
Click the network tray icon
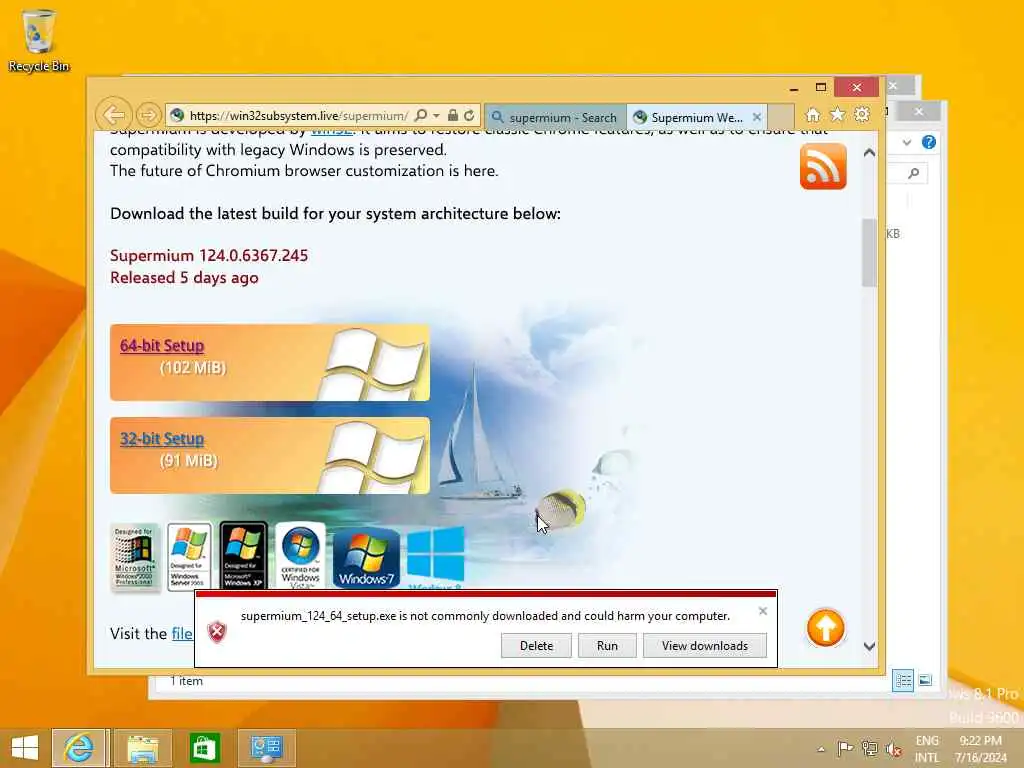tap(869, 748)
